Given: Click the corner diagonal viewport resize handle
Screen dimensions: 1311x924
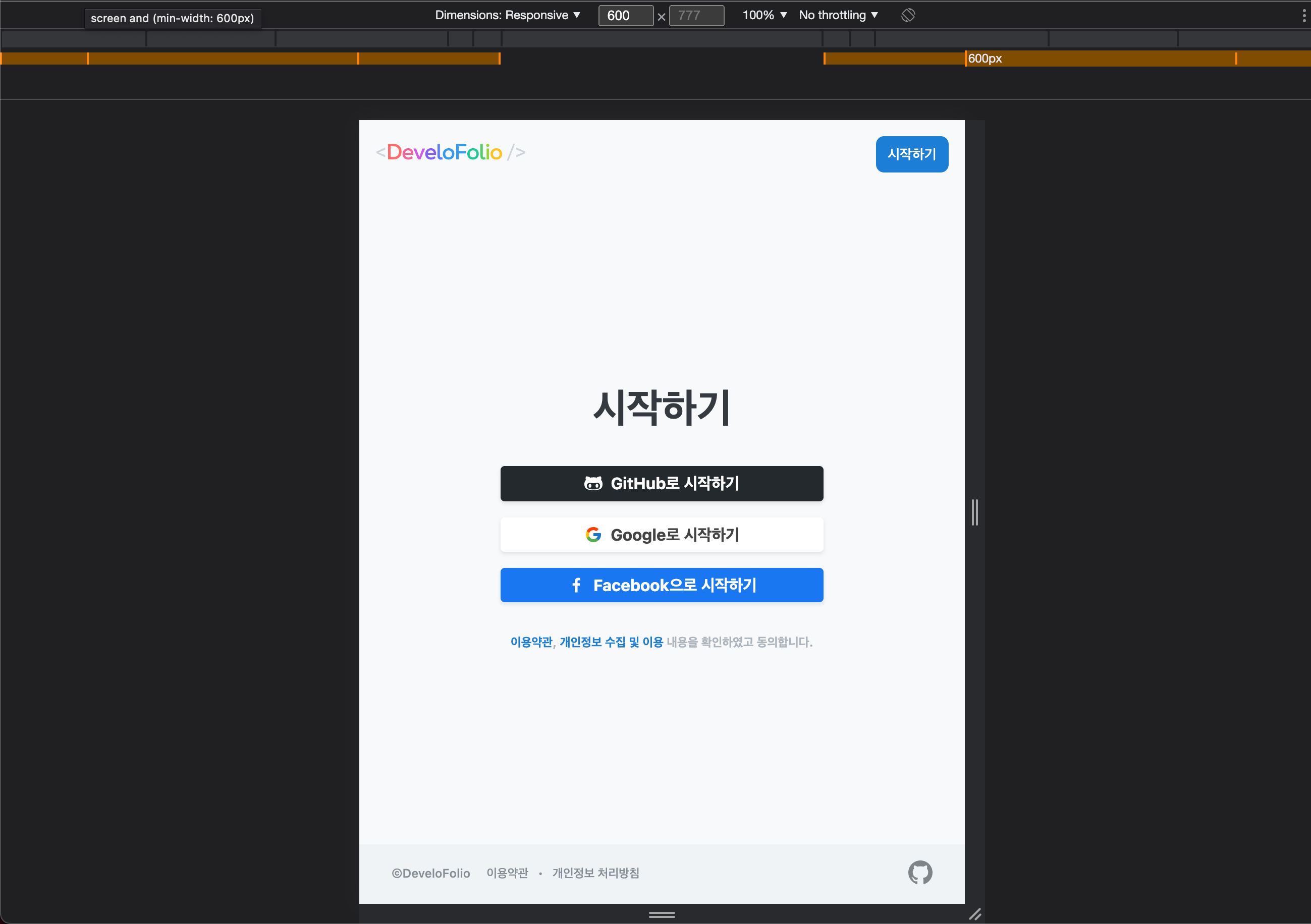Looking at the screenshot, I should (975, 914).
